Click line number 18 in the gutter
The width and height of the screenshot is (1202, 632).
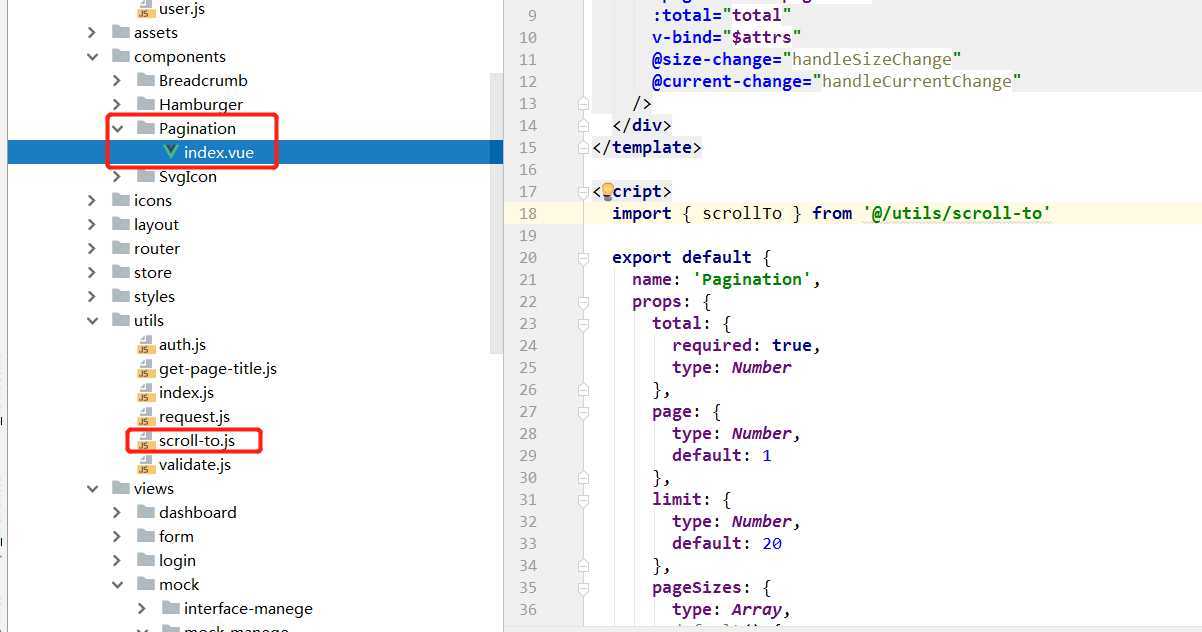coord(528,213)
